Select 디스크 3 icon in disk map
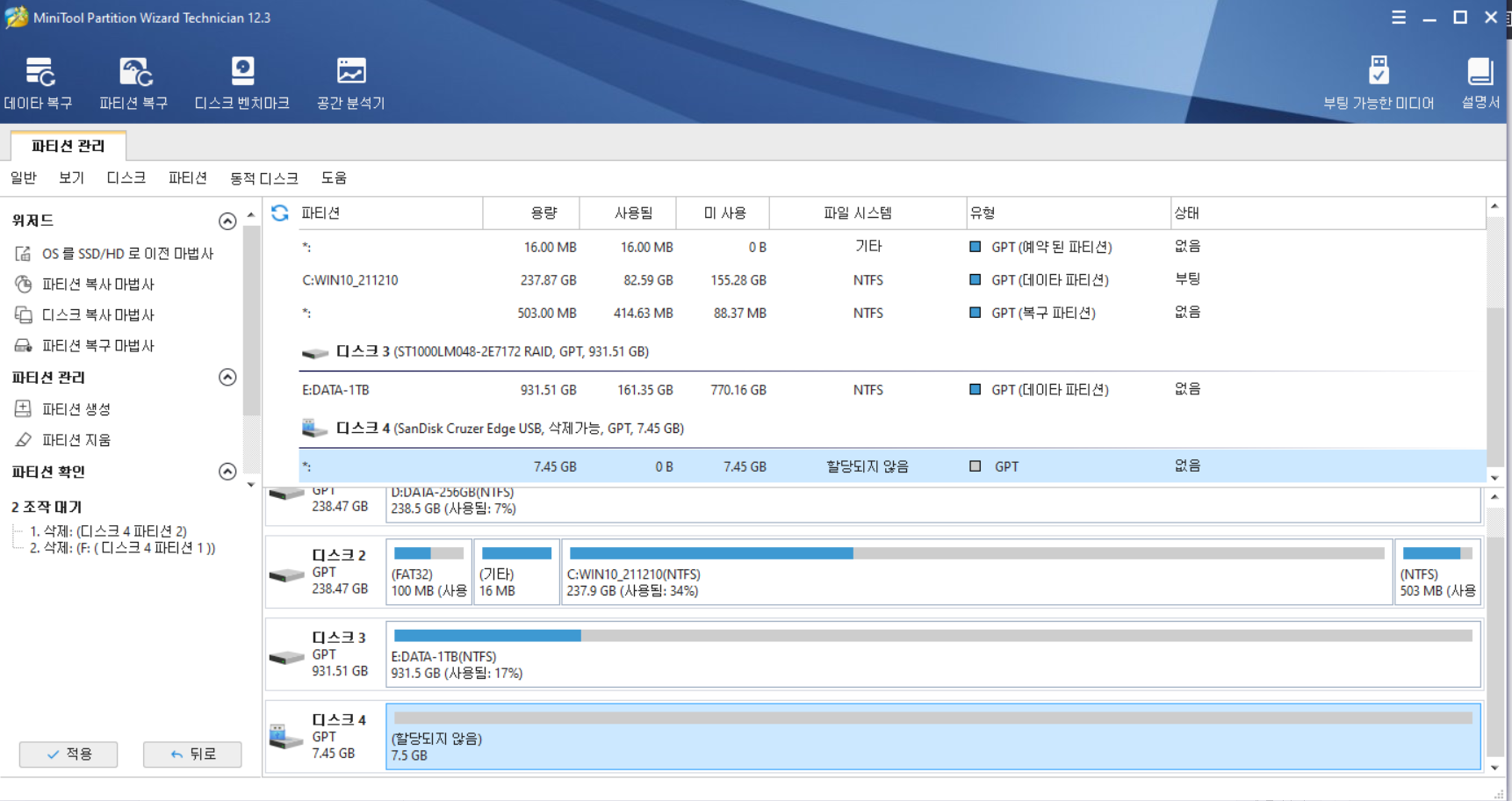1512x801 pixels. tap(286, 657)
